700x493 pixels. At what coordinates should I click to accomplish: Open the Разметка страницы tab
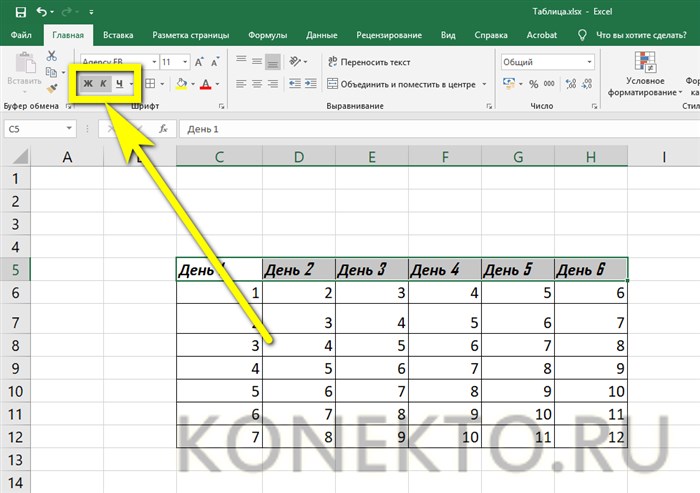click(x=191, y=35)
